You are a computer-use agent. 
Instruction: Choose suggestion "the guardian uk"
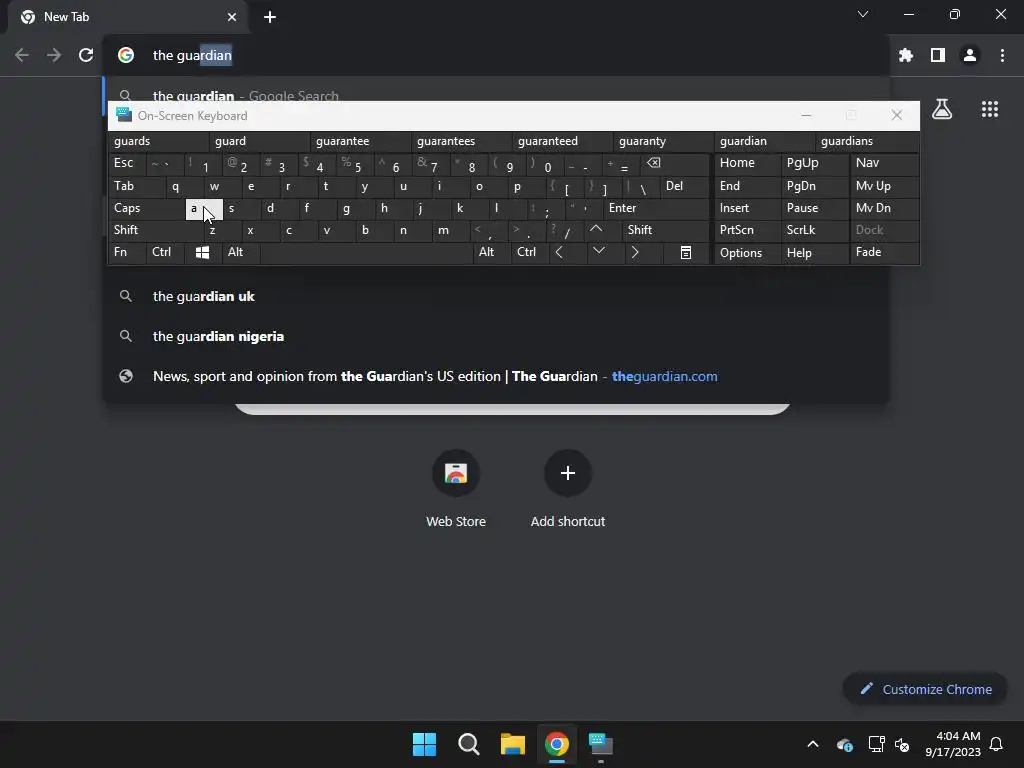click(x=496, y=296)
